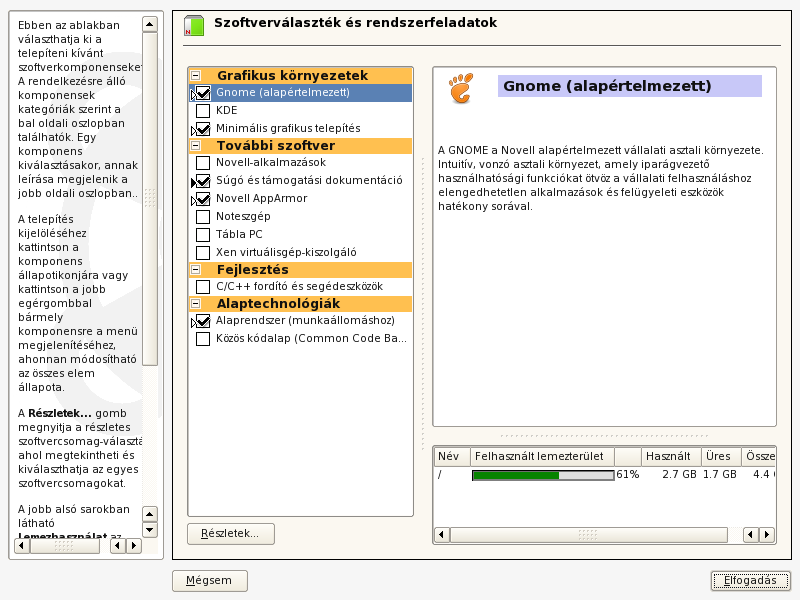Click help panel vertical scrollbar thumb
800x600 pixels.
(x=149, y=199)
